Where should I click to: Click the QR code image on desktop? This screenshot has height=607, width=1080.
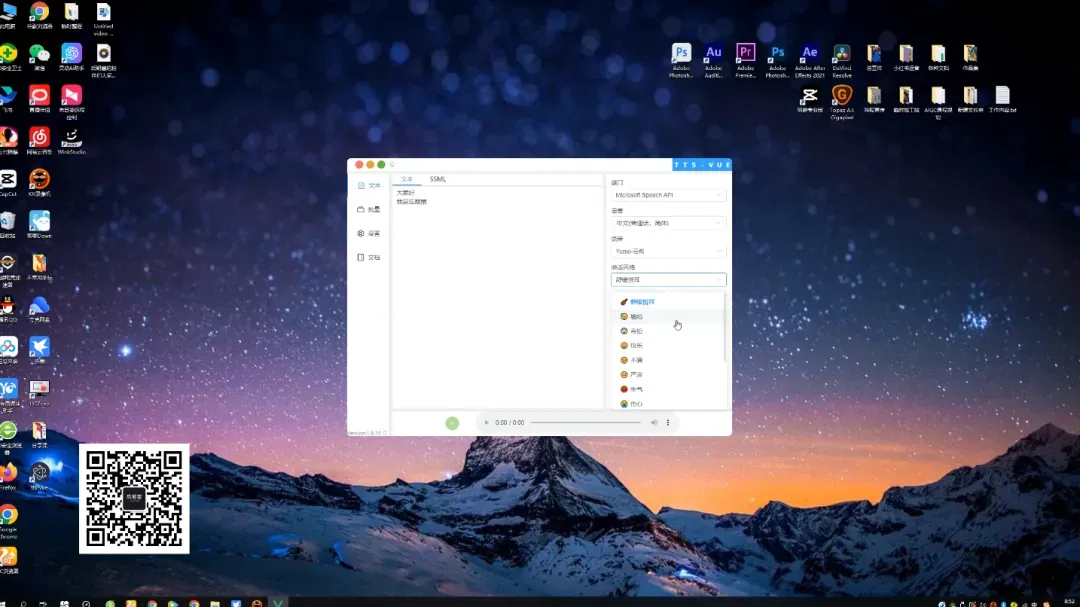point(134,498)
